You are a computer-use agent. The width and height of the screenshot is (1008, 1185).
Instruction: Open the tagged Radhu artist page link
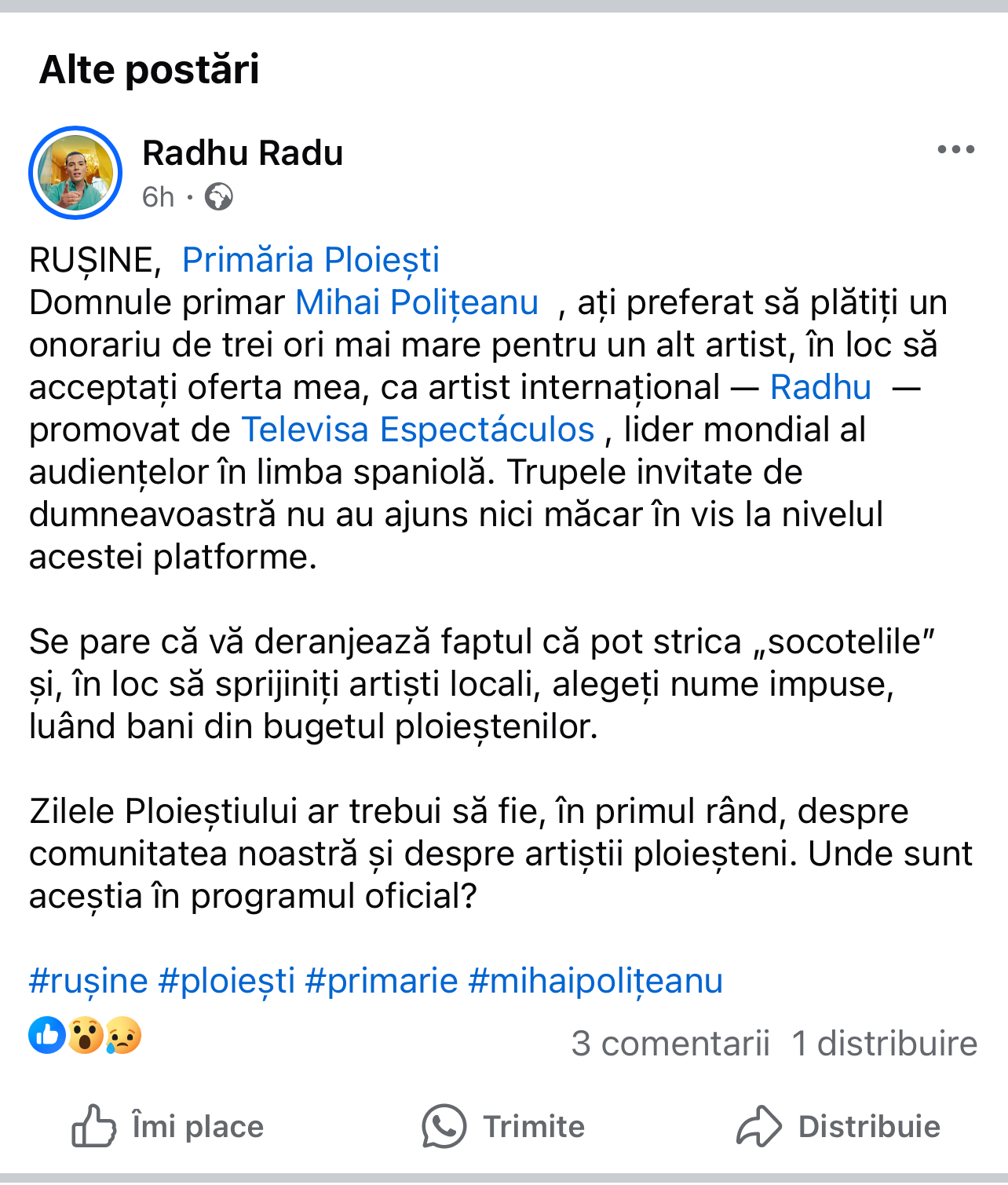[820, 387]
